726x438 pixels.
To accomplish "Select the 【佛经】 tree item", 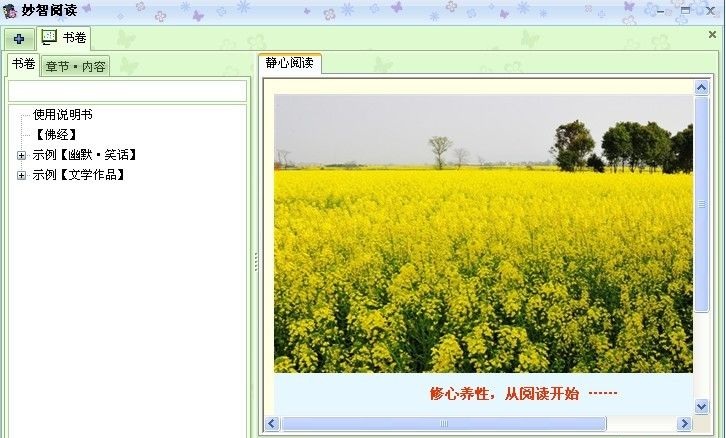I will [x=56, y=135].
